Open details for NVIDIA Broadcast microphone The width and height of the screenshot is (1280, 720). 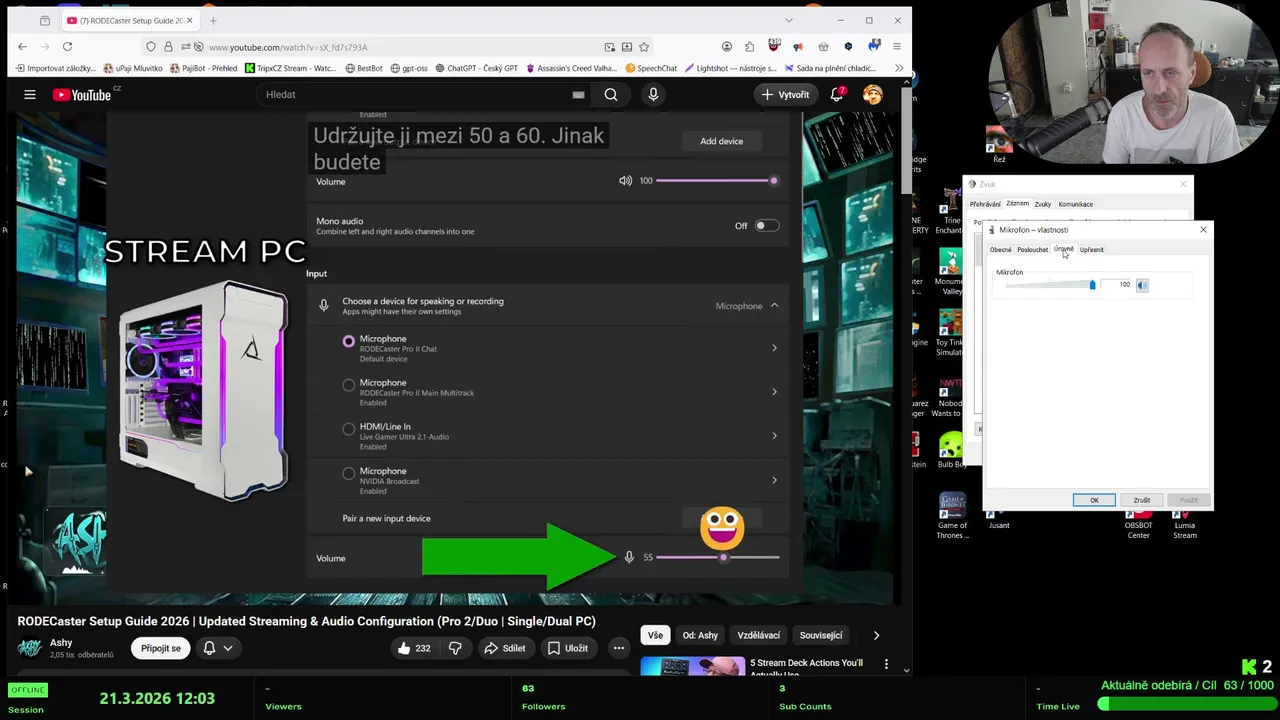(774, 480)
